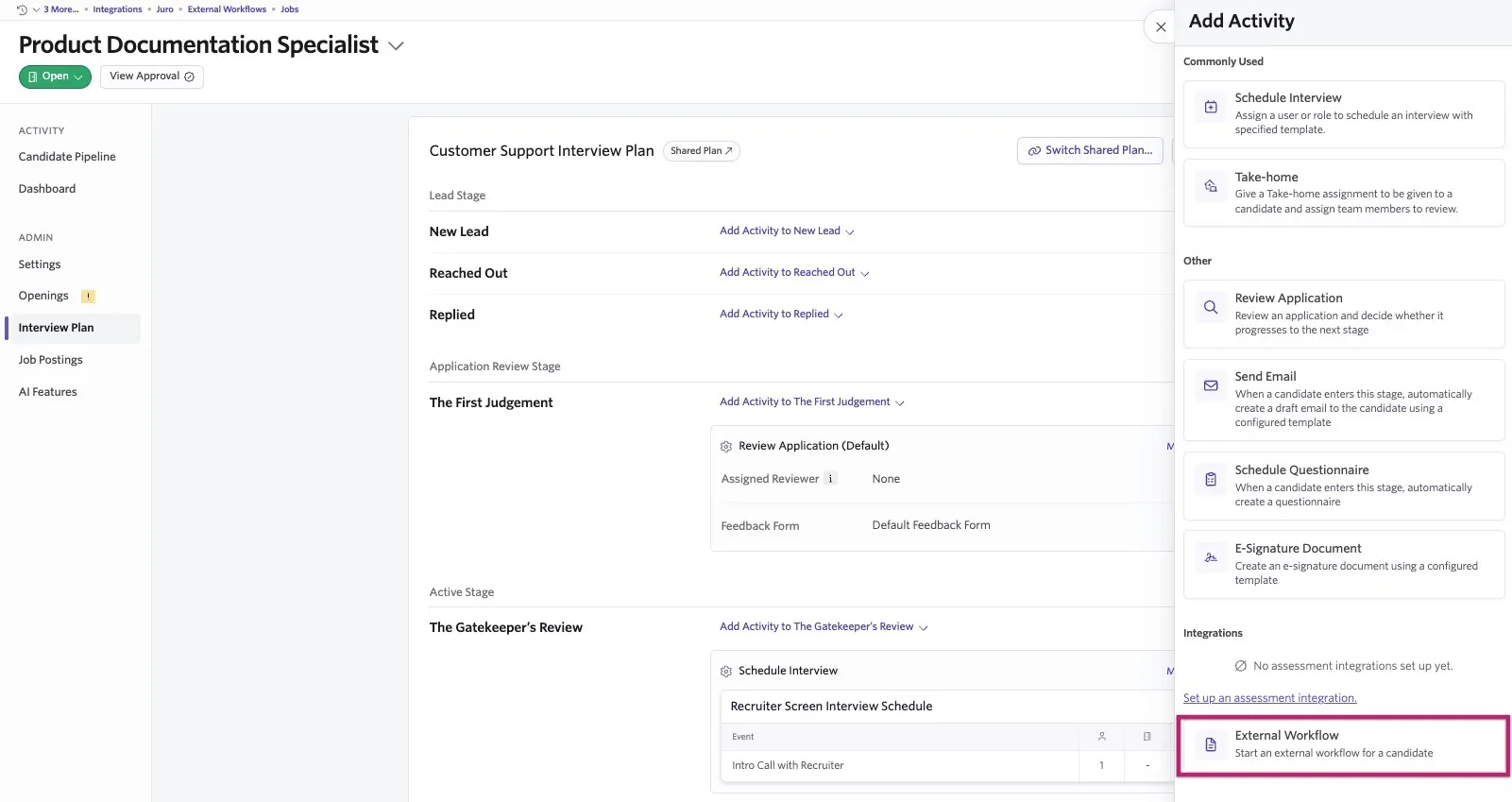This screenshot has width=1512, height=802.
Task: Click the history clock icon in breadcrumbs
Action: pos(22,9)
